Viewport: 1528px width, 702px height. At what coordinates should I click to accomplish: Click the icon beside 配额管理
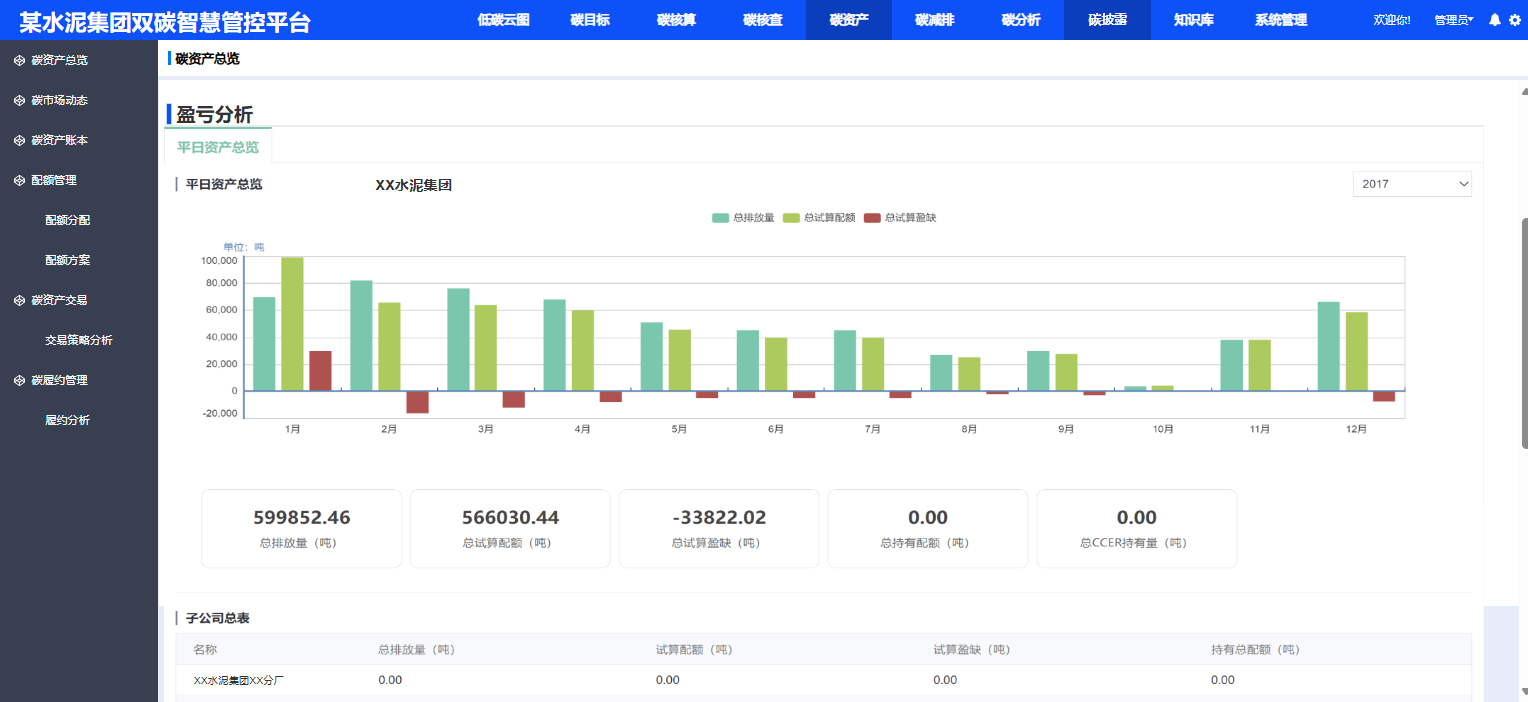pos(19,180)
